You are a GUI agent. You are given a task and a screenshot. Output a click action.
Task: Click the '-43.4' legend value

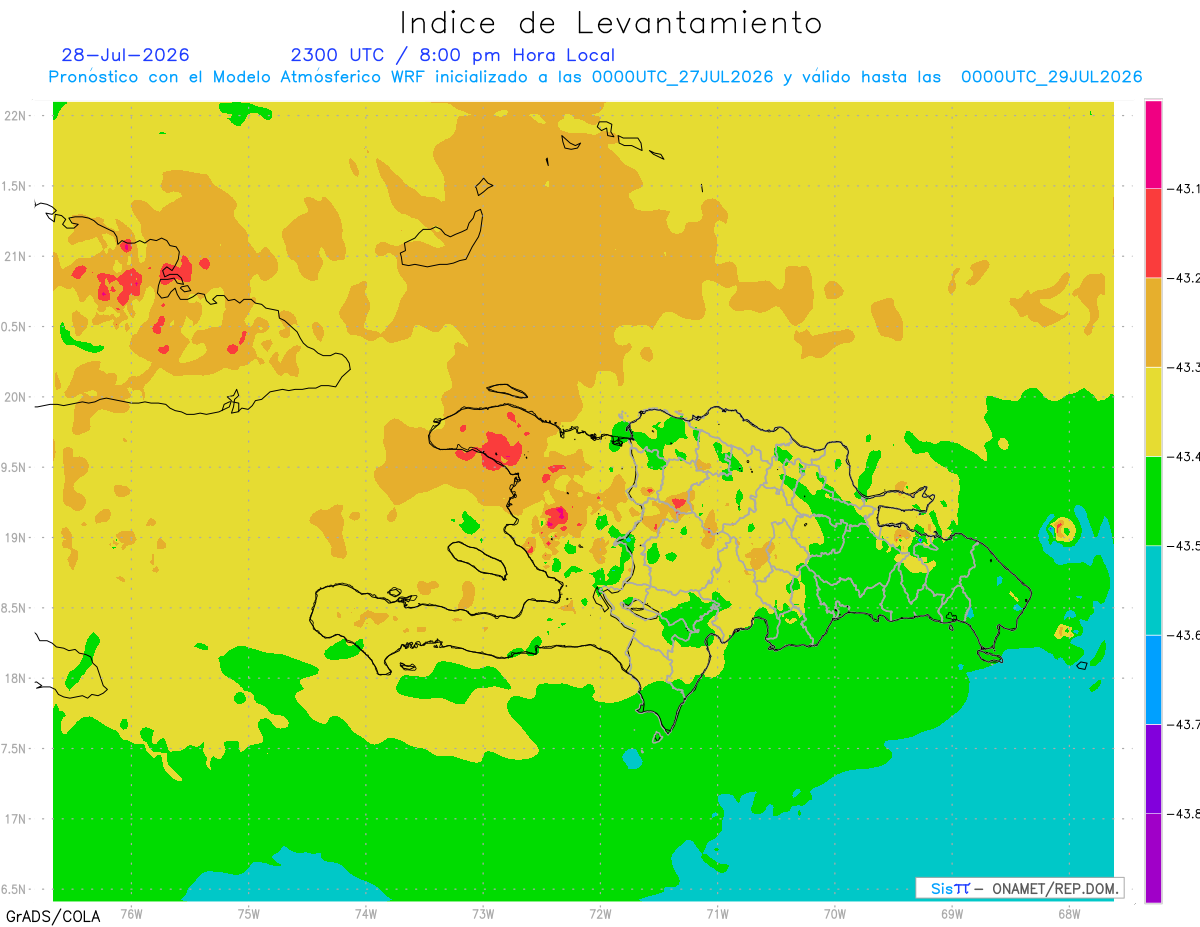click(1184, 456)
